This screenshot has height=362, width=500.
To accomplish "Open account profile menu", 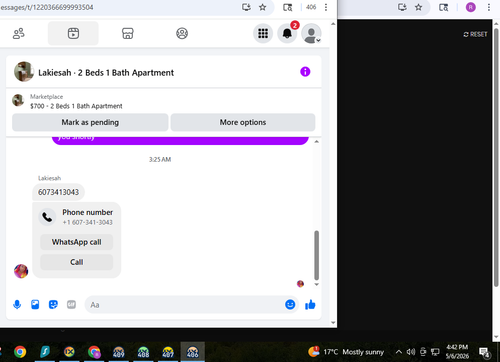I will (x=311, y=33).
